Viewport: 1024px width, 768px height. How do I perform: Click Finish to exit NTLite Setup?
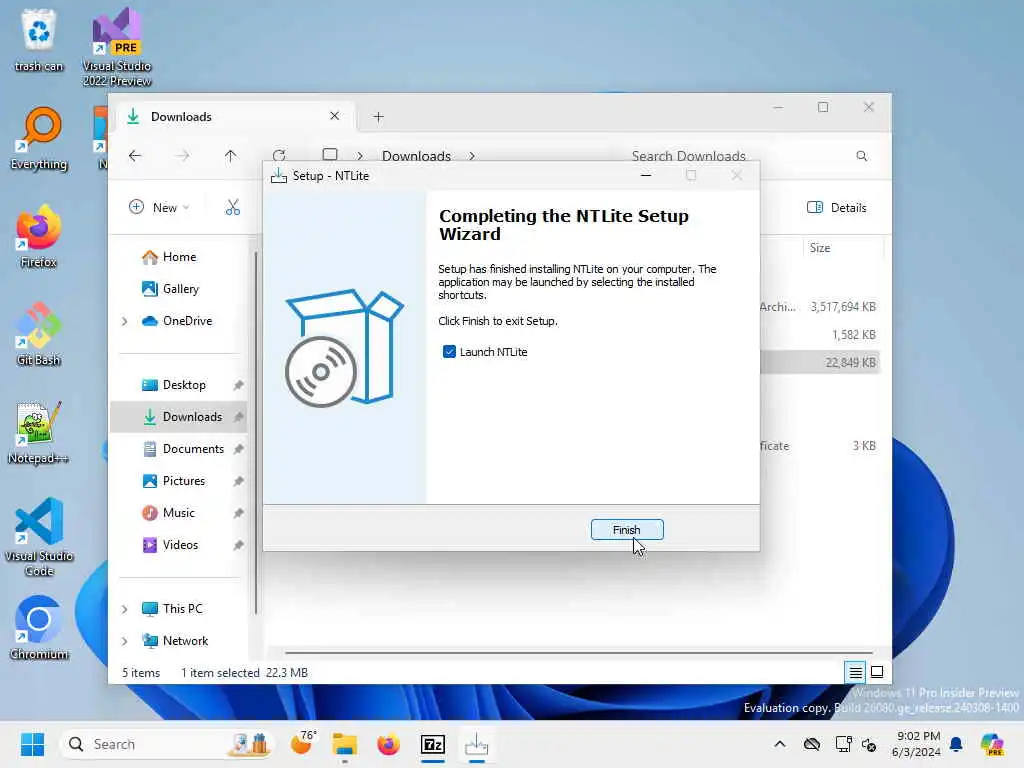pos(627,530)
